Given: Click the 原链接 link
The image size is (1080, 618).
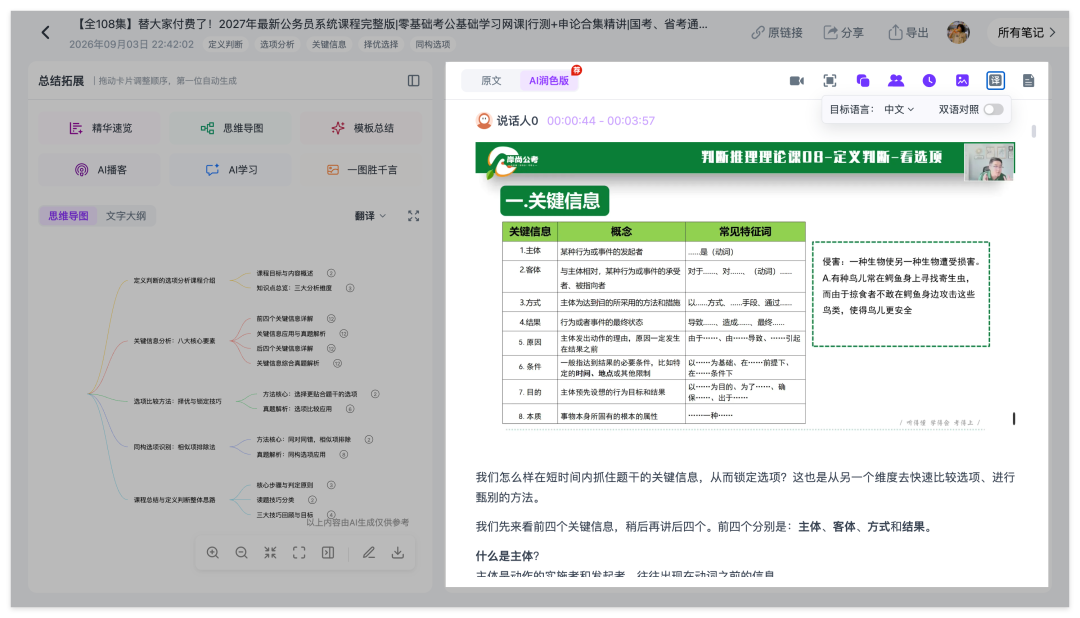Looking at the screenshot, I should point(777,32).
